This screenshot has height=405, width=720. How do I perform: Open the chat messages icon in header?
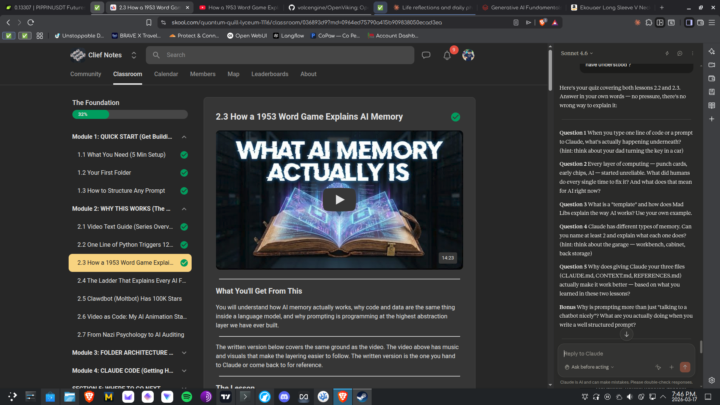(425, 55)
